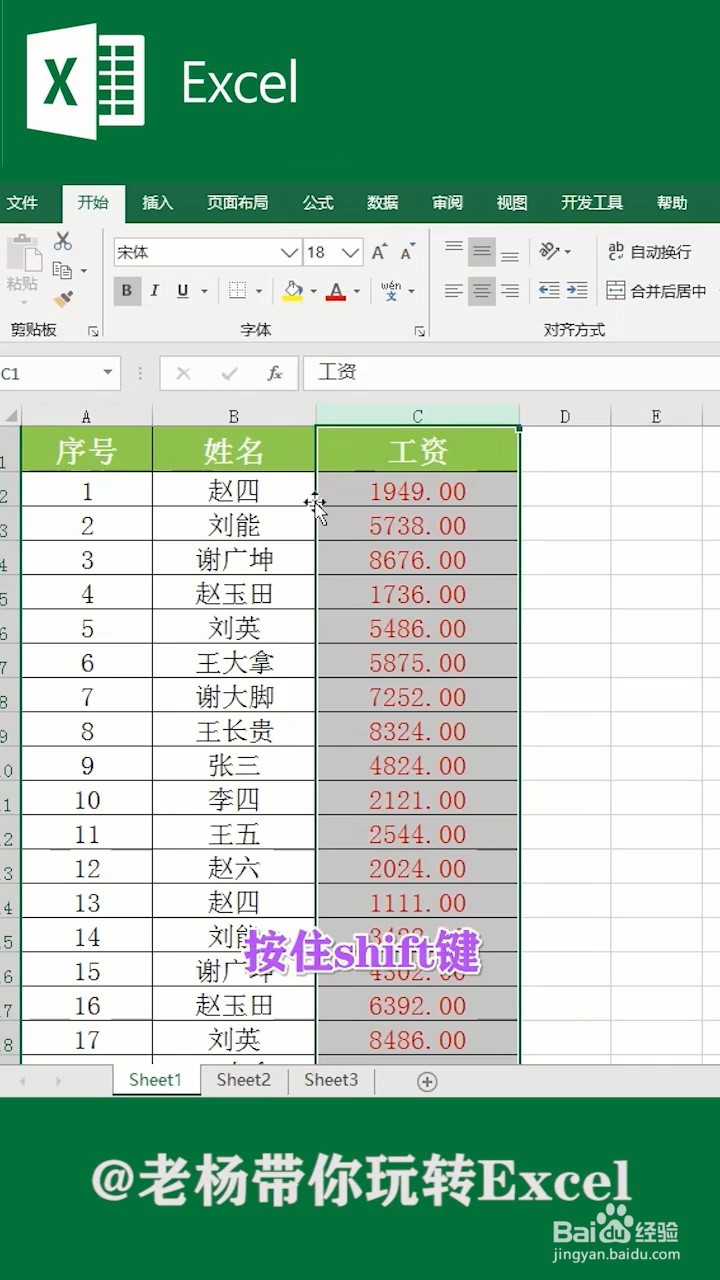Screen dimensions: 720x1280
Task: Open font size dropdown showing 18
Action: tap(351, 252)
